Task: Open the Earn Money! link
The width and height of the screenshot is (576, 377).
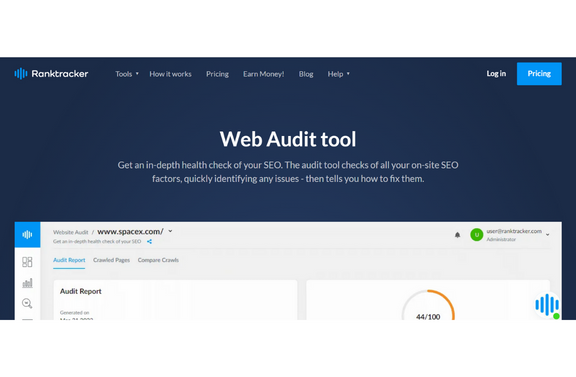Action: pos(263,74)
